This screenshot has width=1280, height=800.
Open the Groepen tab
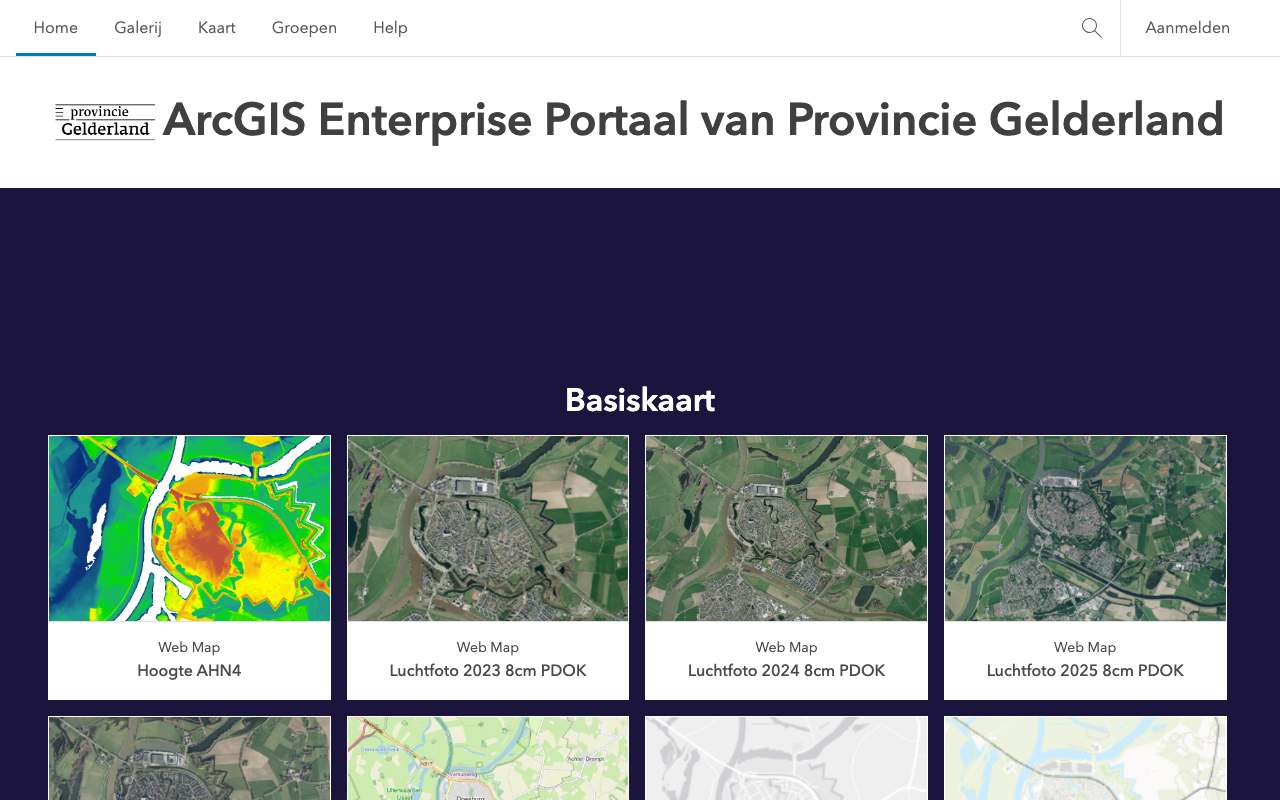(x=304, y=28)
